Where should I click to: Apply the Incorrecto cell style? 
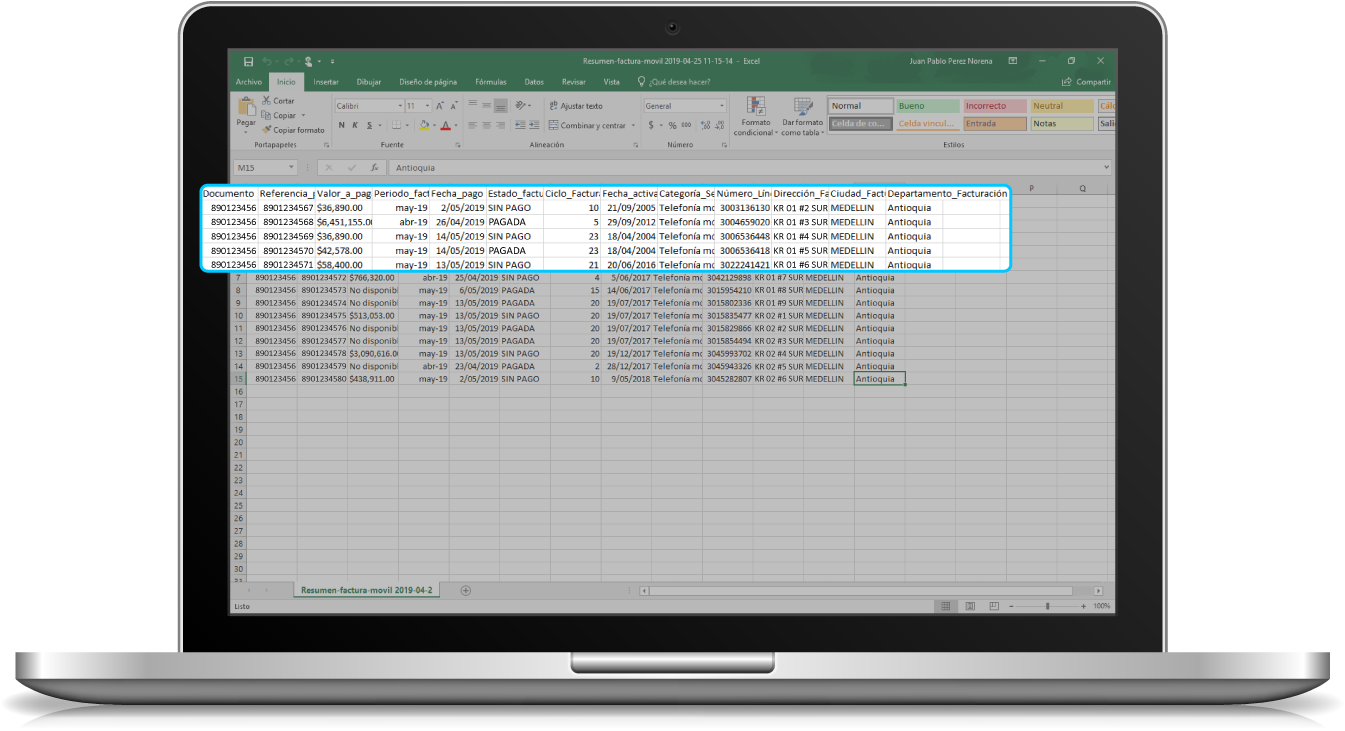[995, 105]
